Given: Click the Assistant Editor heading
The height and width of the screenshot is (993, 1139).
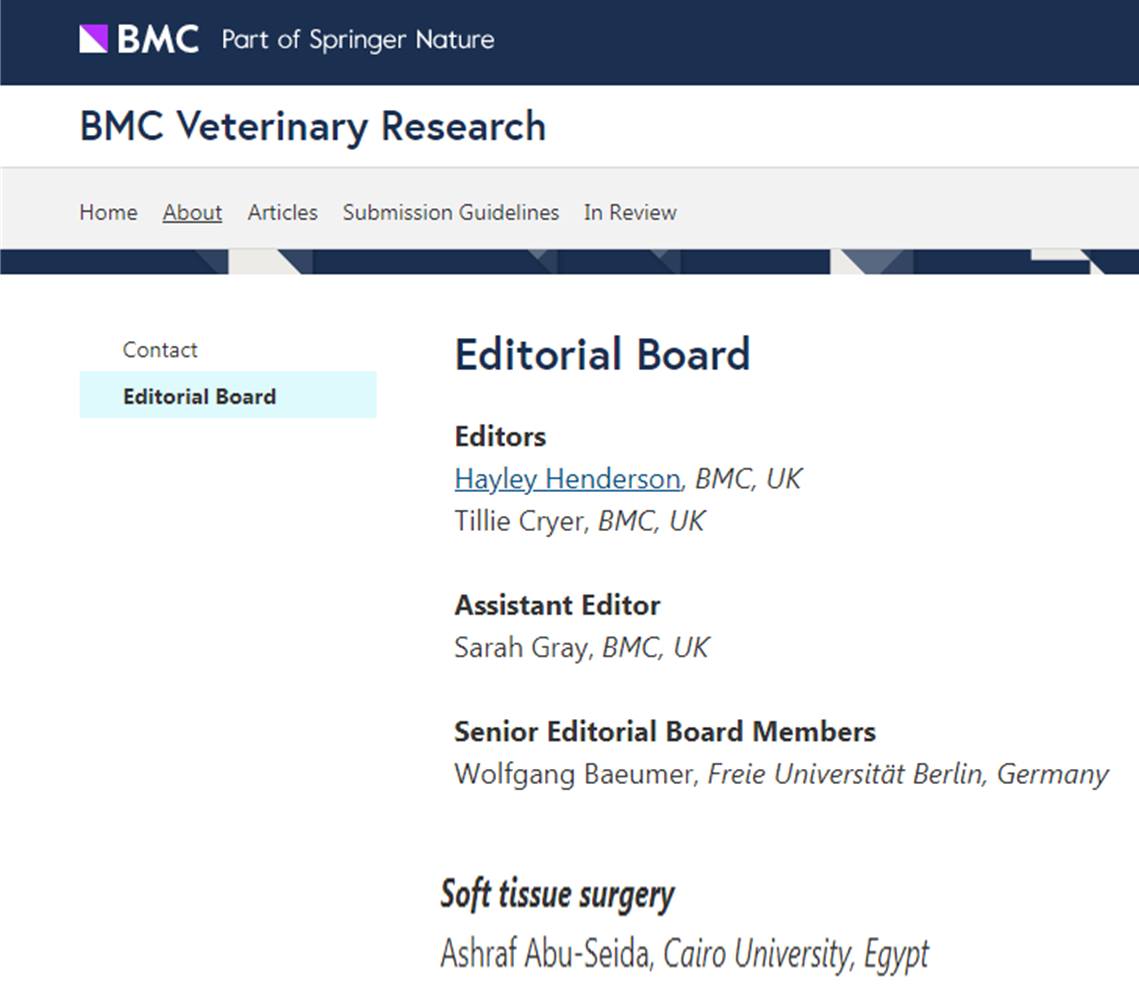Looking at the screenshot, I should [x=557, y=605].
